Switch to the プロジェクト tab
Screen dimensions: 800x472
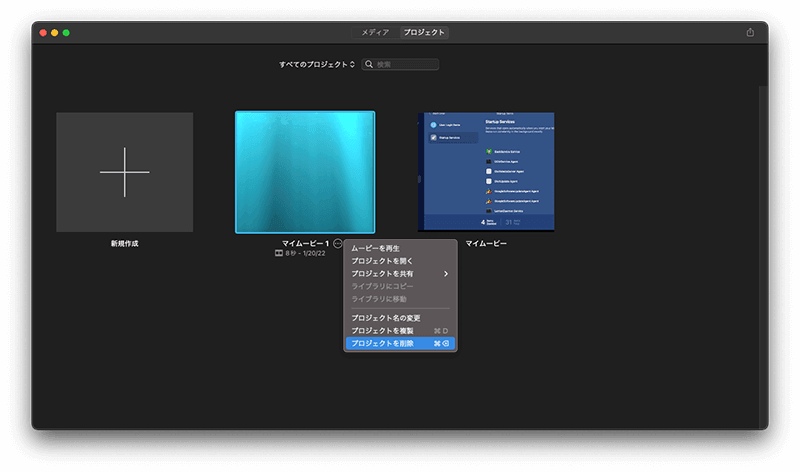[x=424, y=32]
